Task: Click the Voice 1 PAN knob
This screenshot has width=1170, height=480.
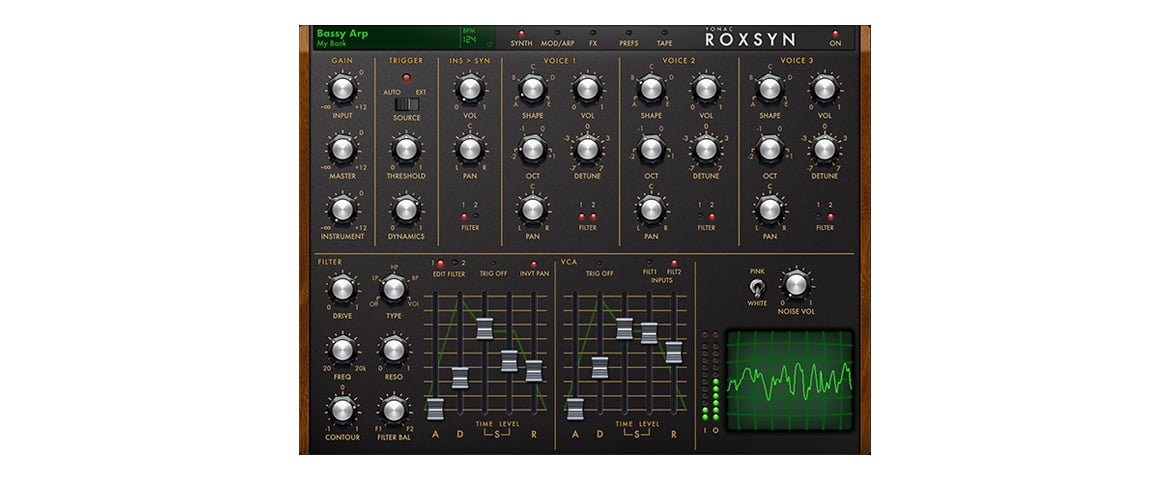Action: [x=533, y=209]
